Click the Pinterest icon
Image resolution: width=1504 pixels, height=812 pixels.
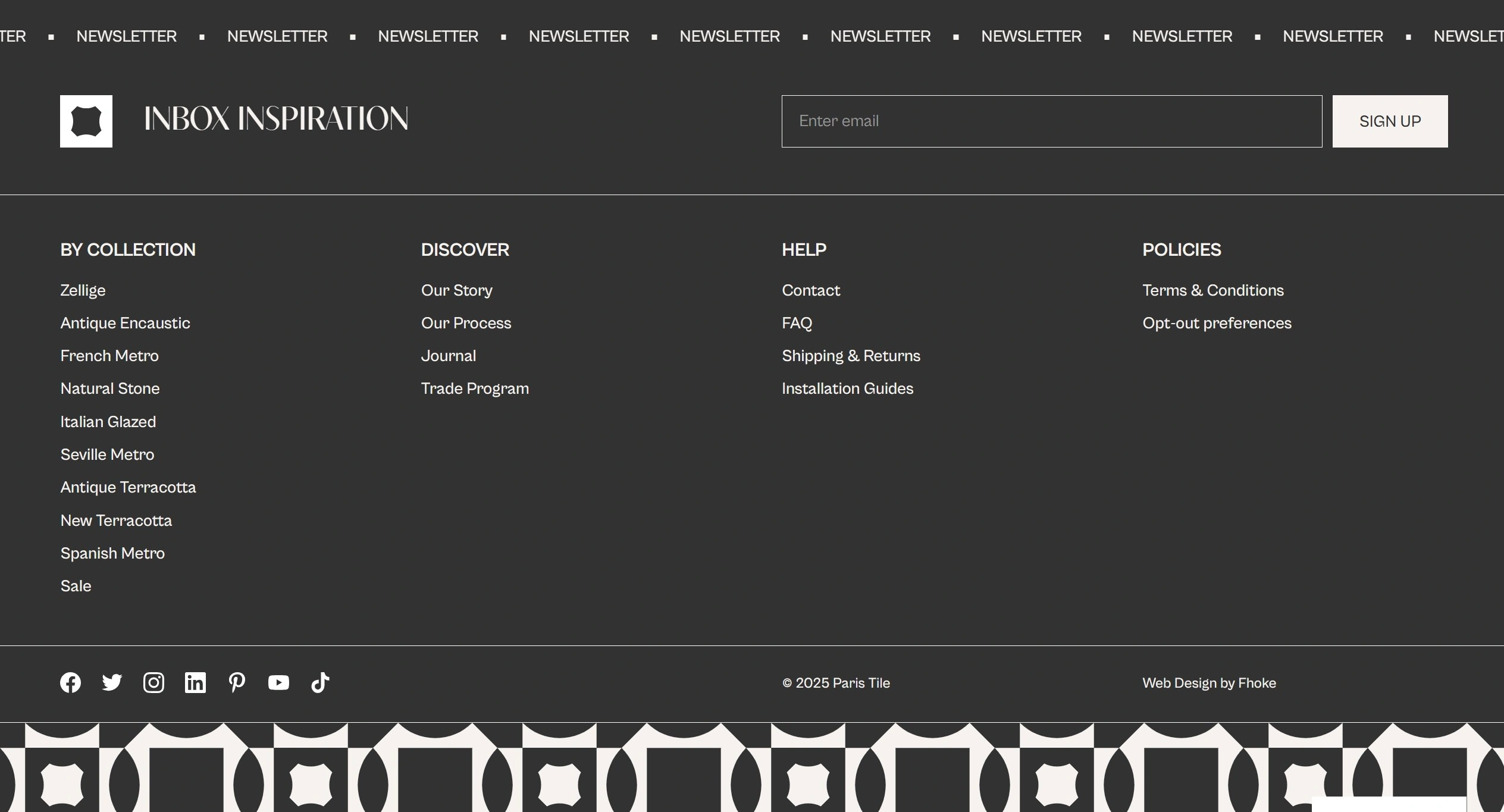tap(237, 682)
